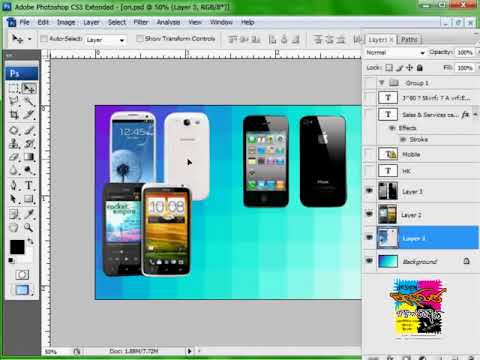Screen dimensions: 480x360
Task: Hide Layer 1 using its eye icon
Action: pyautogui.click(x=369, y=237)
